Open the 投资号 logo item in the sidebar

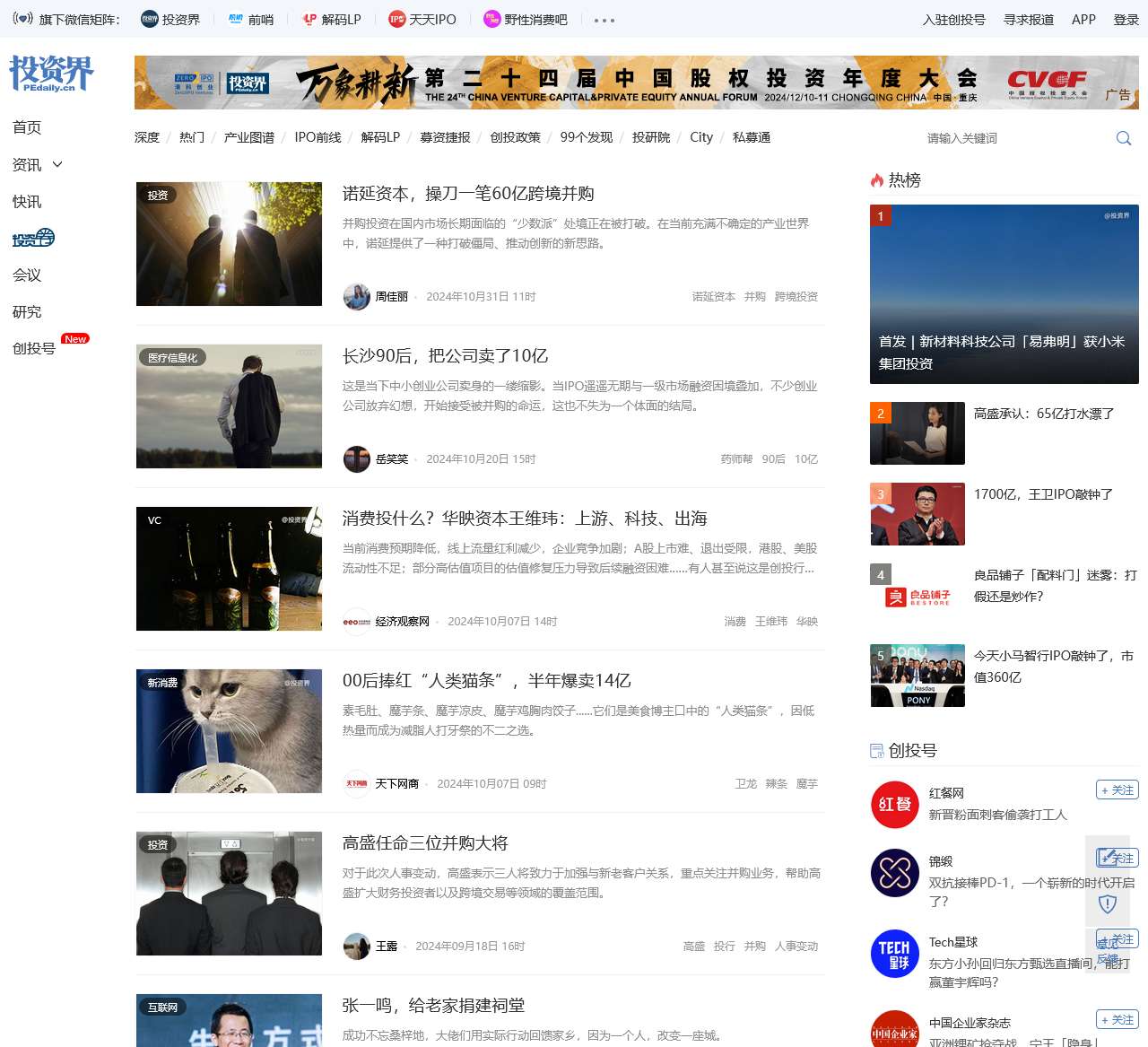click(33, 238)
